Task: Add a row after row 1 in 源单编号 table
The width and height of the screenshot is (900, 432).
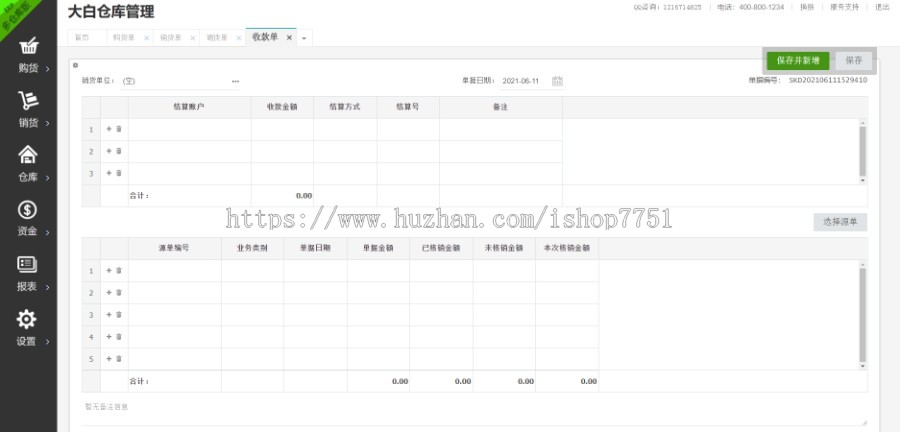Action: click(x=109, y=270)
